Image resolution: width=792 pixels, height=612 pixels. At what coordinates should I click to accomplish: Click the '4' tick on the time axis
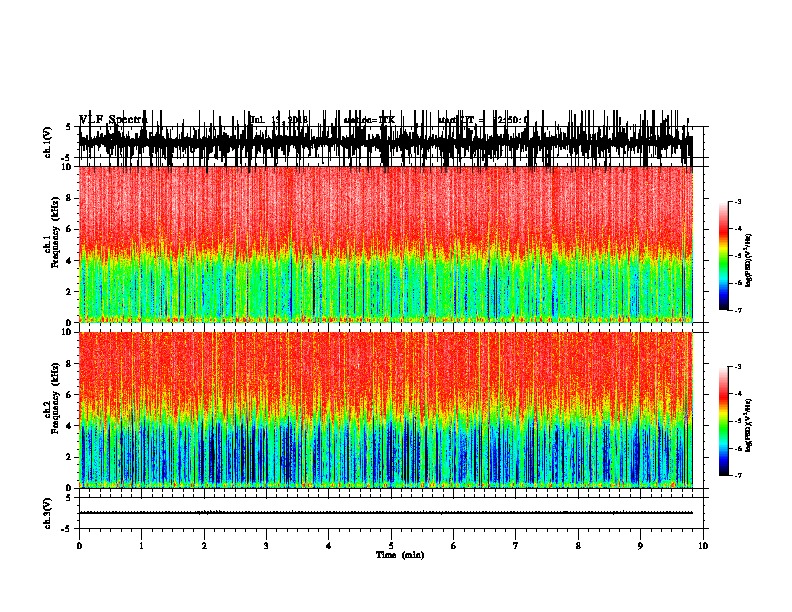pos(329,546)
